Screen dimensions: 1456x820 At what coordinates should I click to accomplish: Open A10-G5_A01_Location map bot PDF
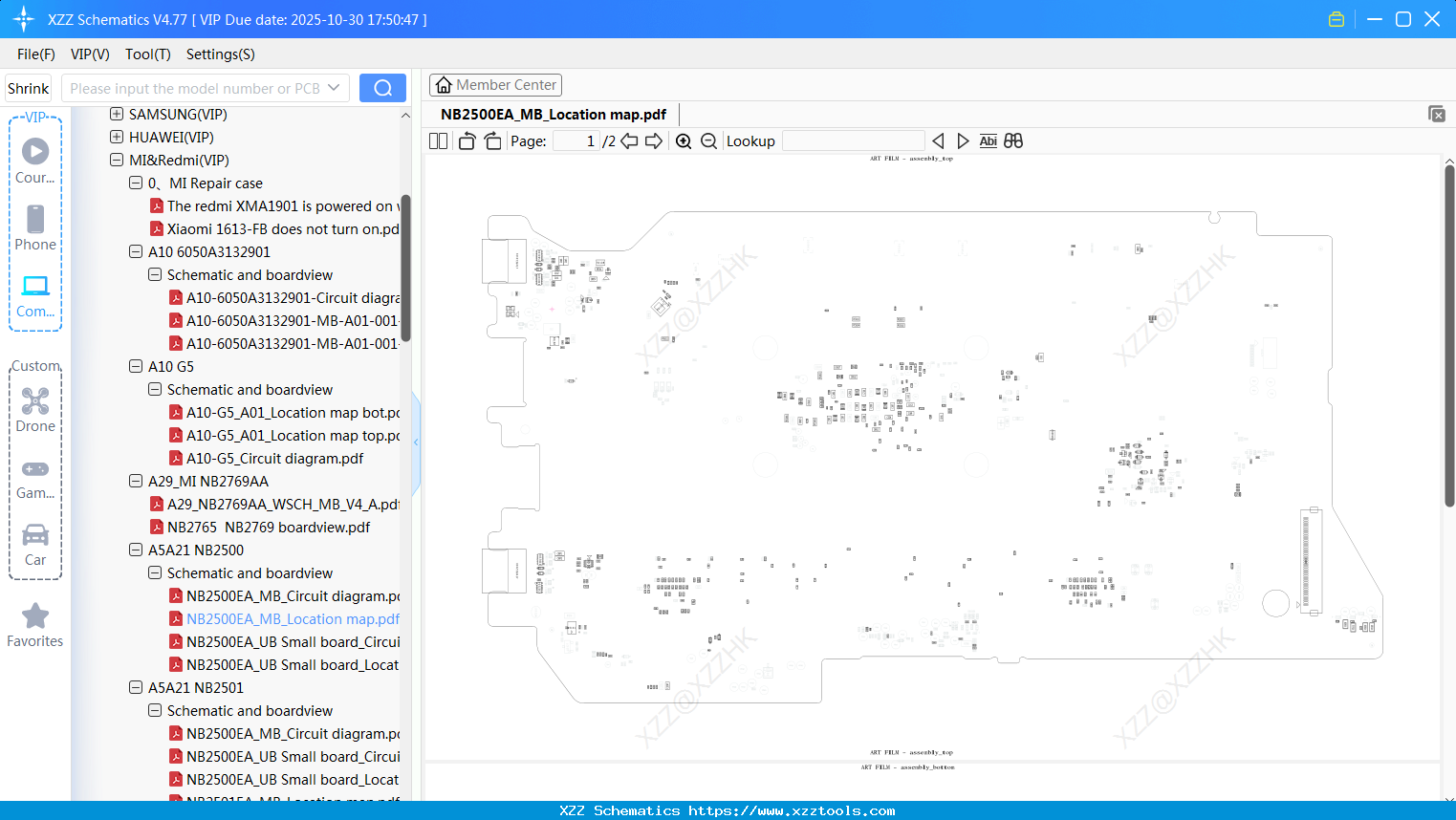(284, 413)
